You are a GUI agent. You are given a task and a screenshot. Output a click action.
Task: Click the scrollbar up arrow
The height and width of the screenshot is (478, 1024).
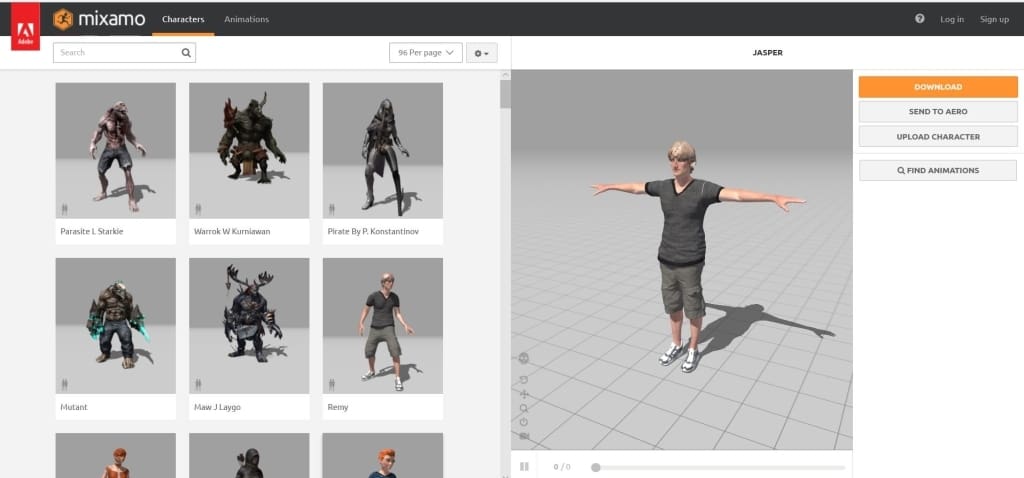[x=505, y=74]
